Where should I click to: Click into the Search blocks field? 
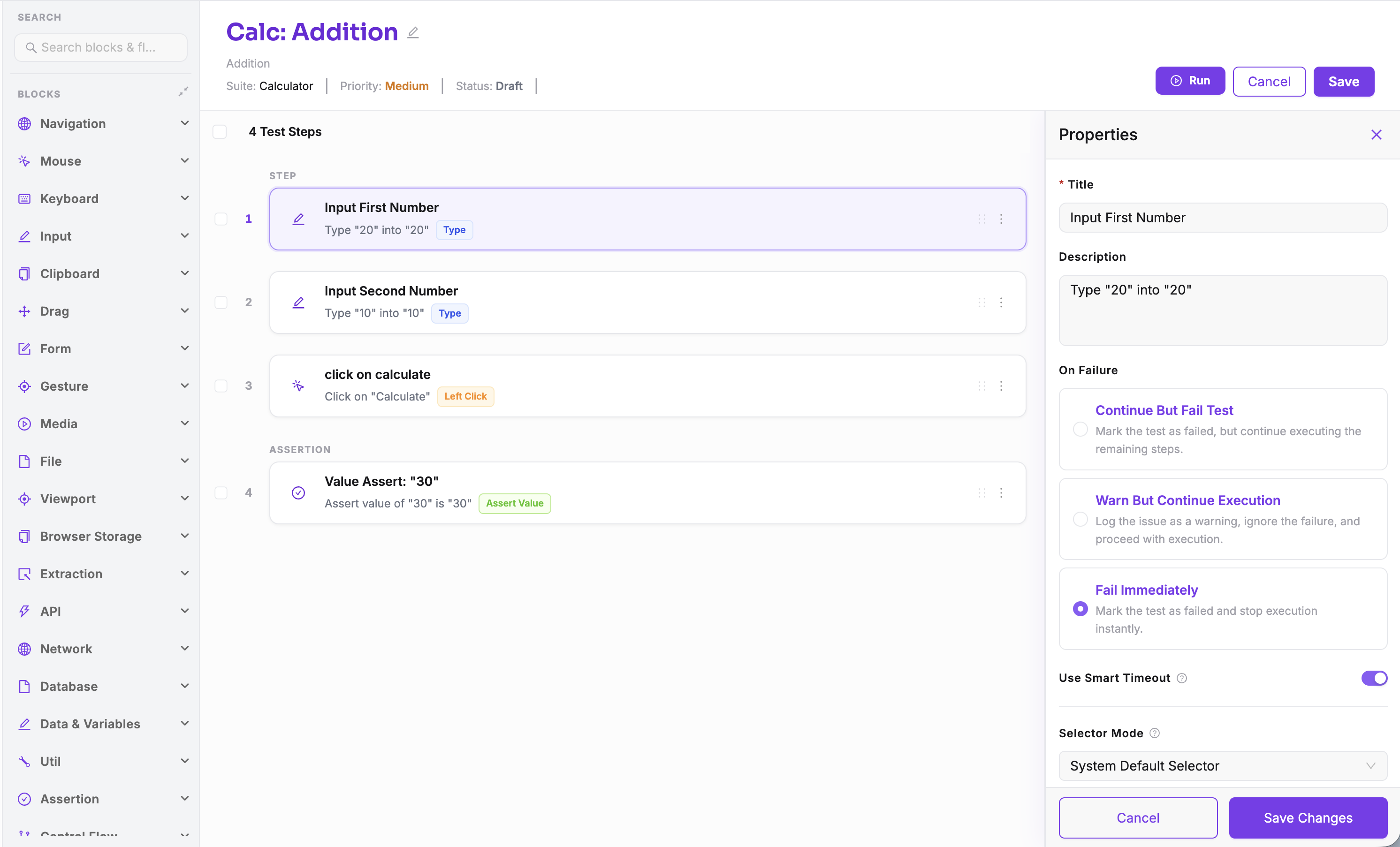click(101, 48)
